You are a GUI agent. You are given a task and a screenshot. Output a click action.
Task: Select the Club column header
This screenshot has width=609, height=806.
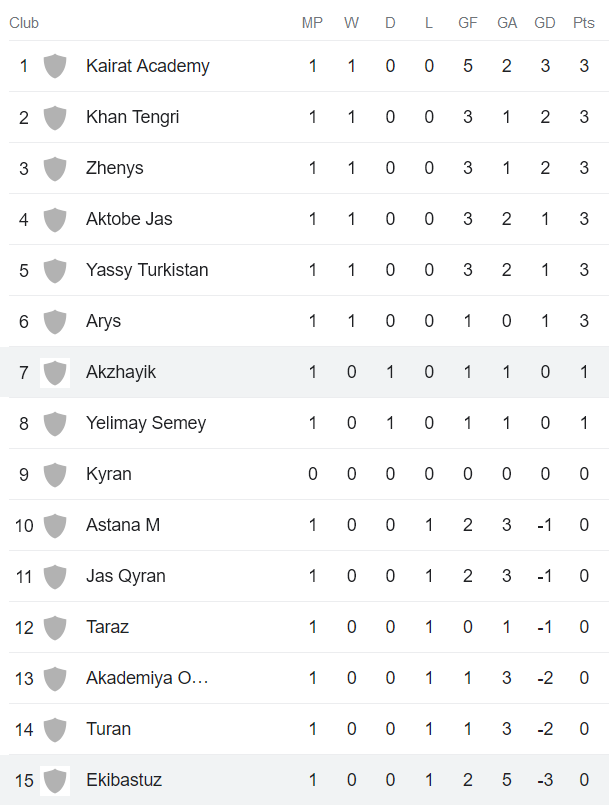pos(24,23)
